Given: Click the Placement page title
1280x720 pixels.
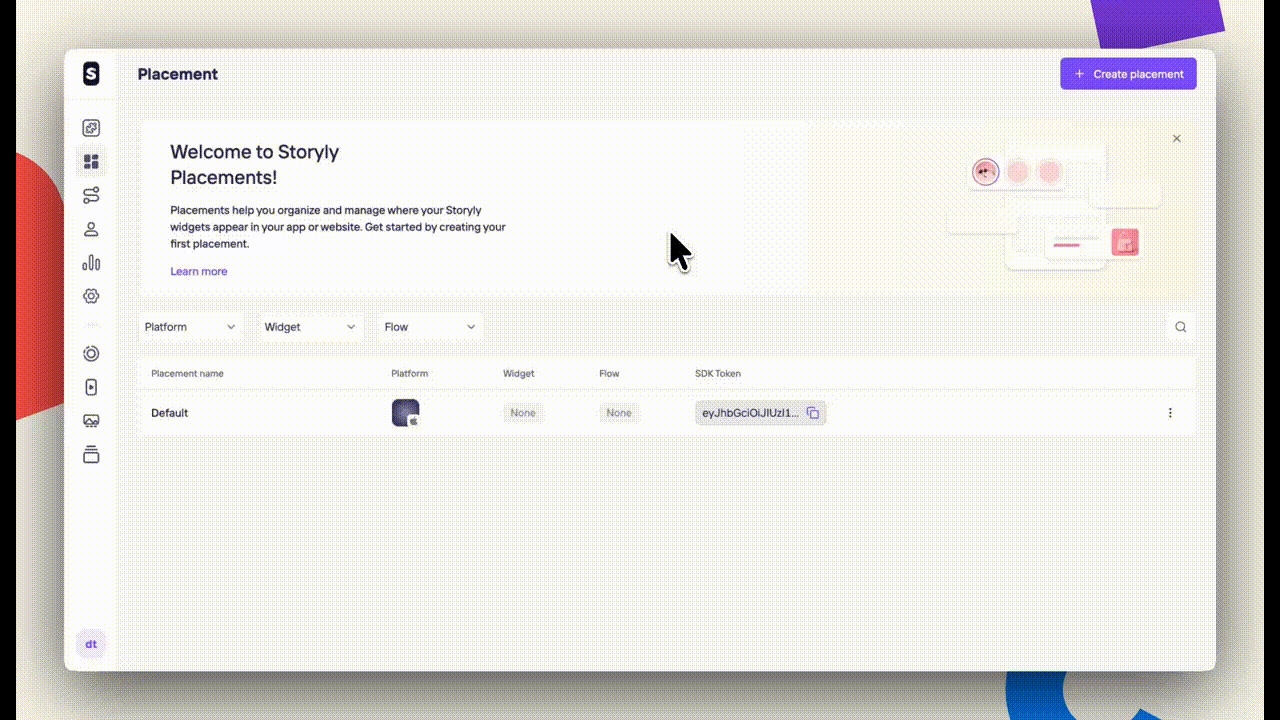Looking at the screenshot, I should pos(178,74).
